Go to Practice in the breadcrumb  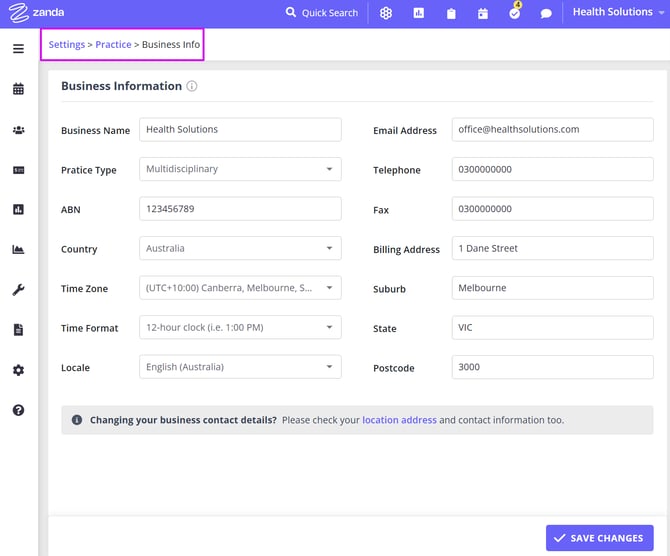[113, 45]
